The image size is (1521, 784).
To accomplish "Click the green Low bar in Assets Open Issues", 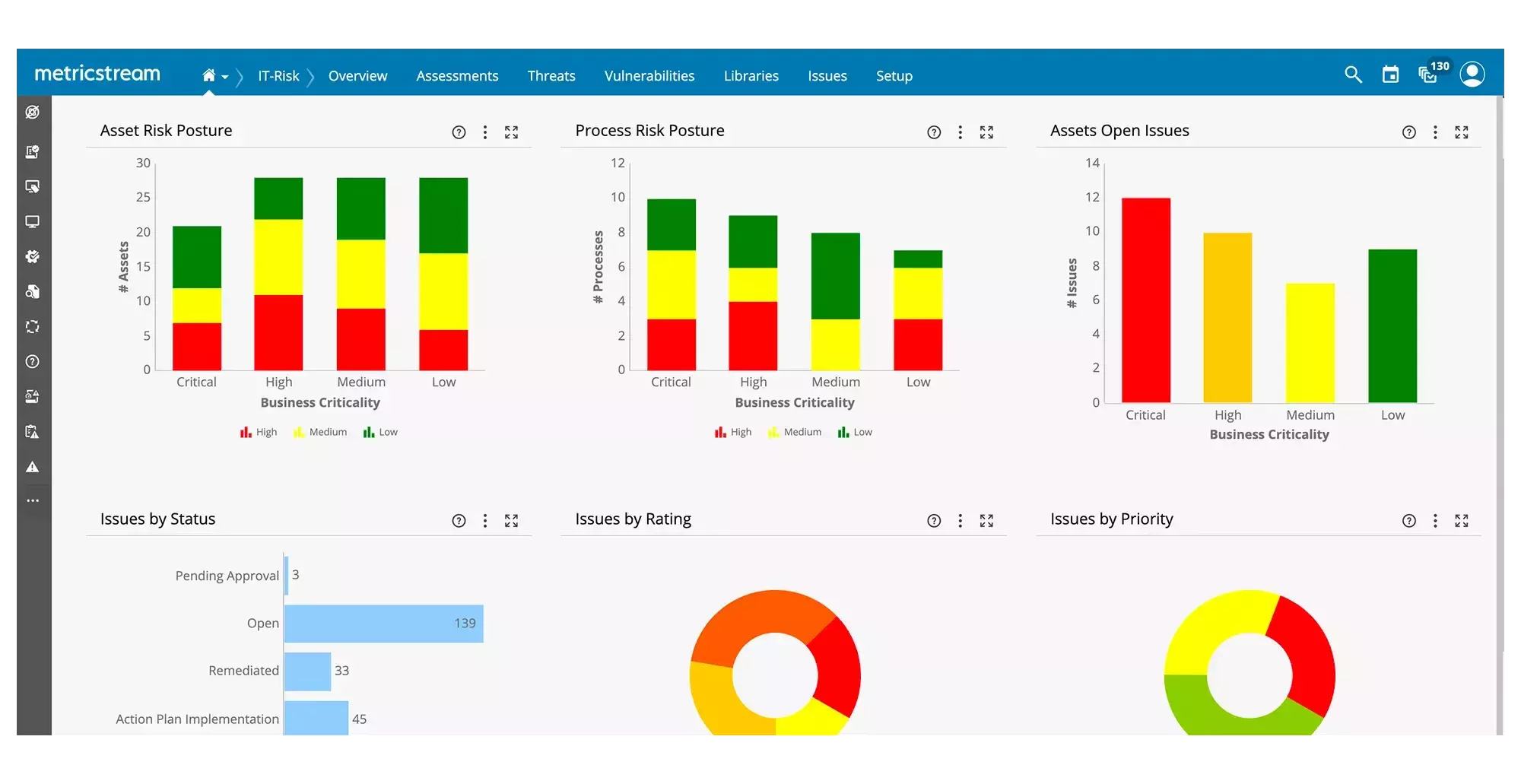I will click(x=1392, y=326).
